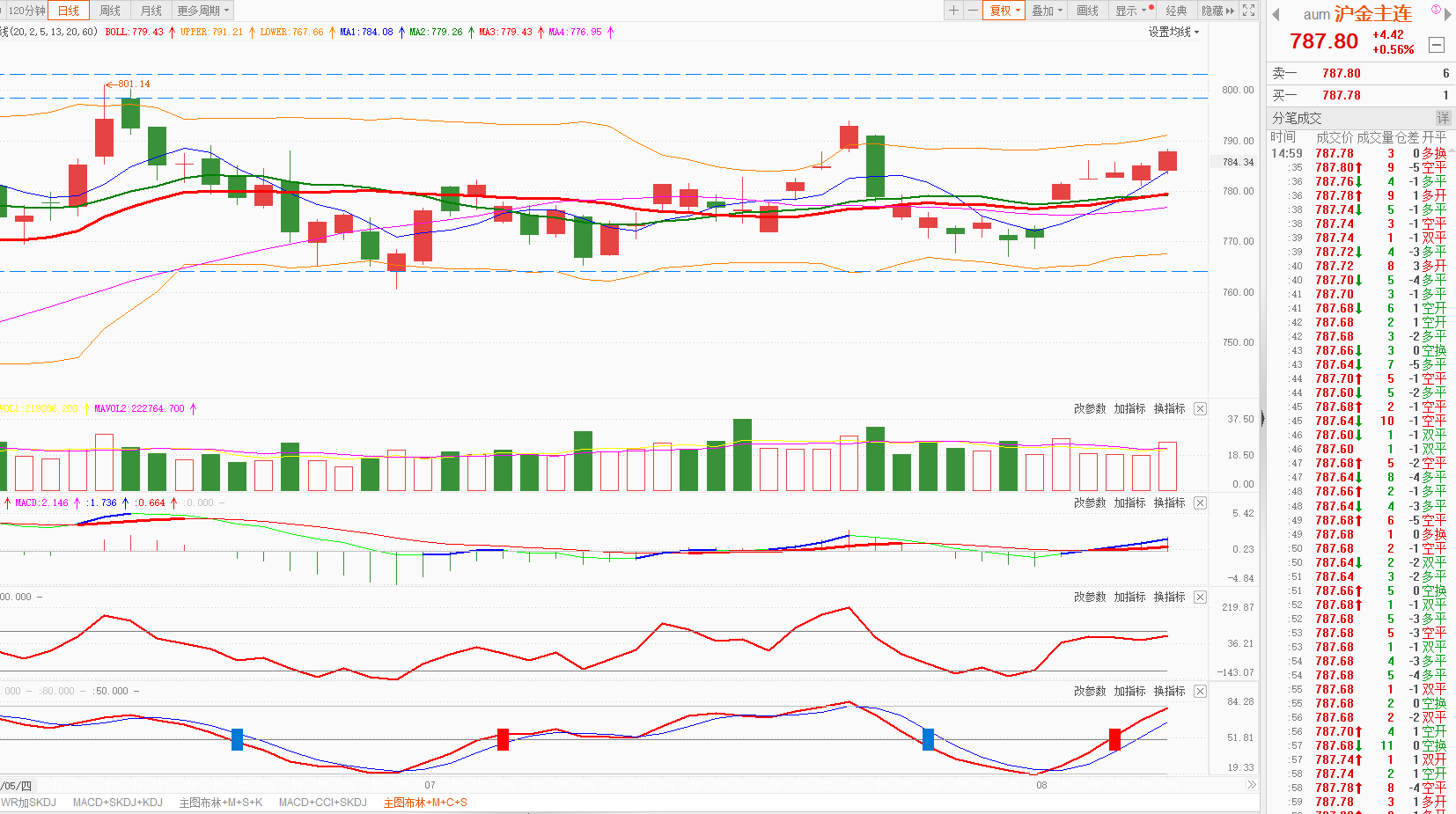The width and height of the screenshot is (1456, 814).
Task: Click 加指标 in the MACD panel
Action: point(1129,502)
